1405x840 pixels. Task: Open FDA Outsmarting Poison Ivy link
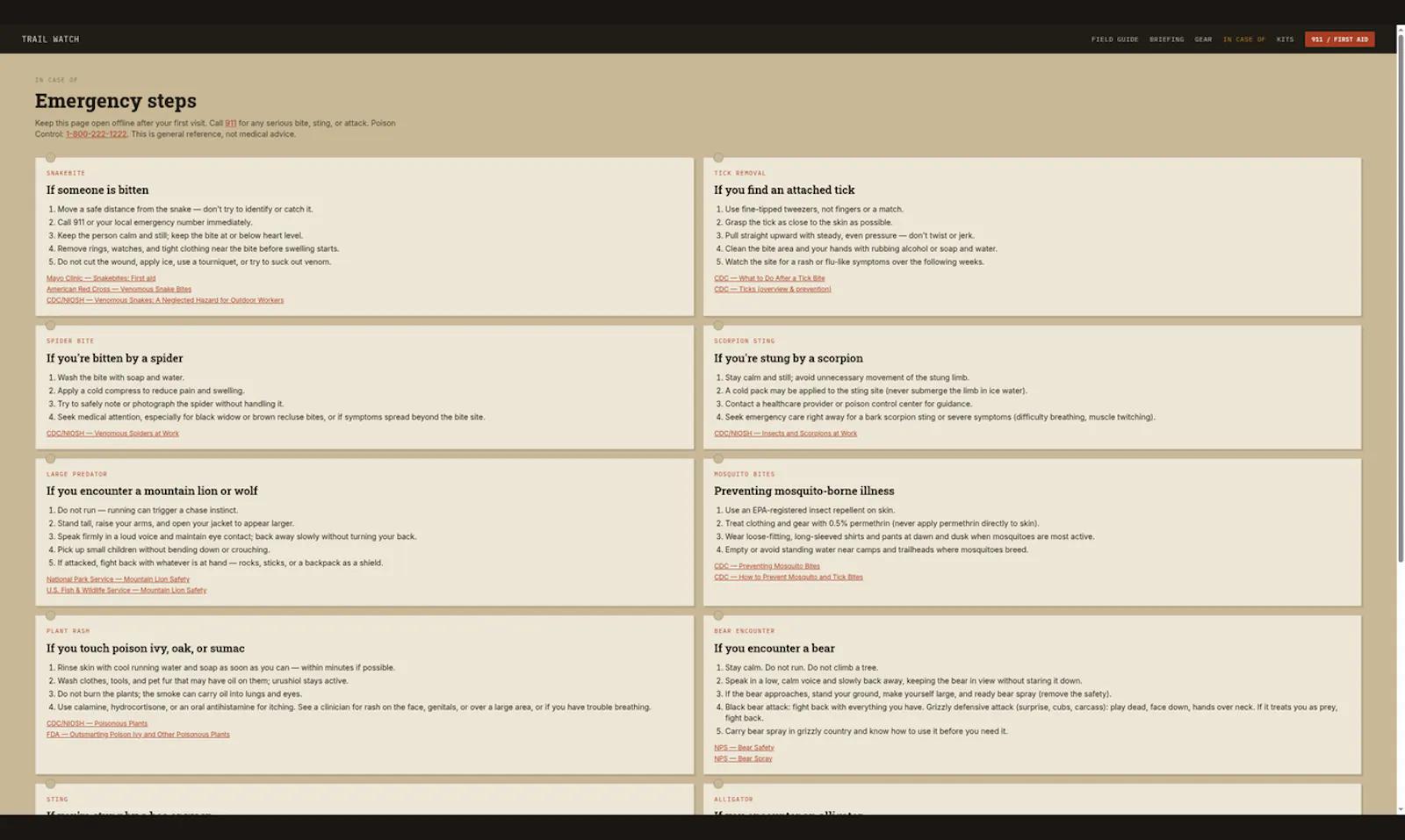(138, 735)
